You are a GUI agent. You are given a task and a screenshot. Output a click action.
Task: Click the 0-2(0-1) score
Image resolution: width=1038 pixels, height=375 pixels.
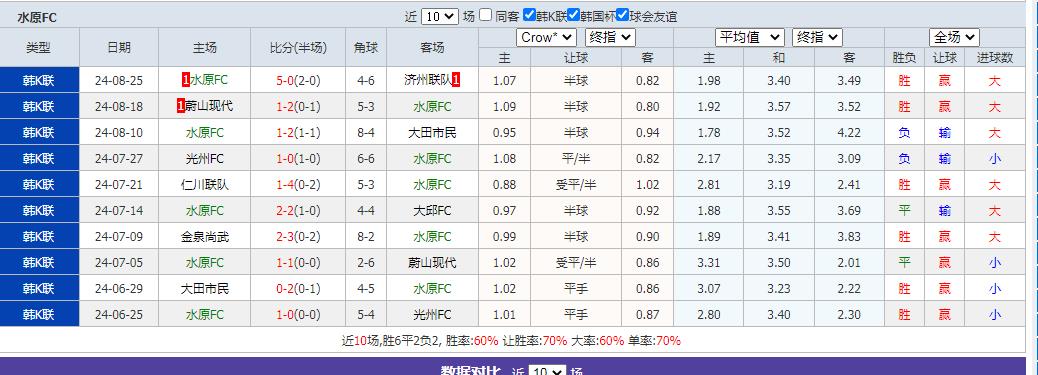click(298, 289)
